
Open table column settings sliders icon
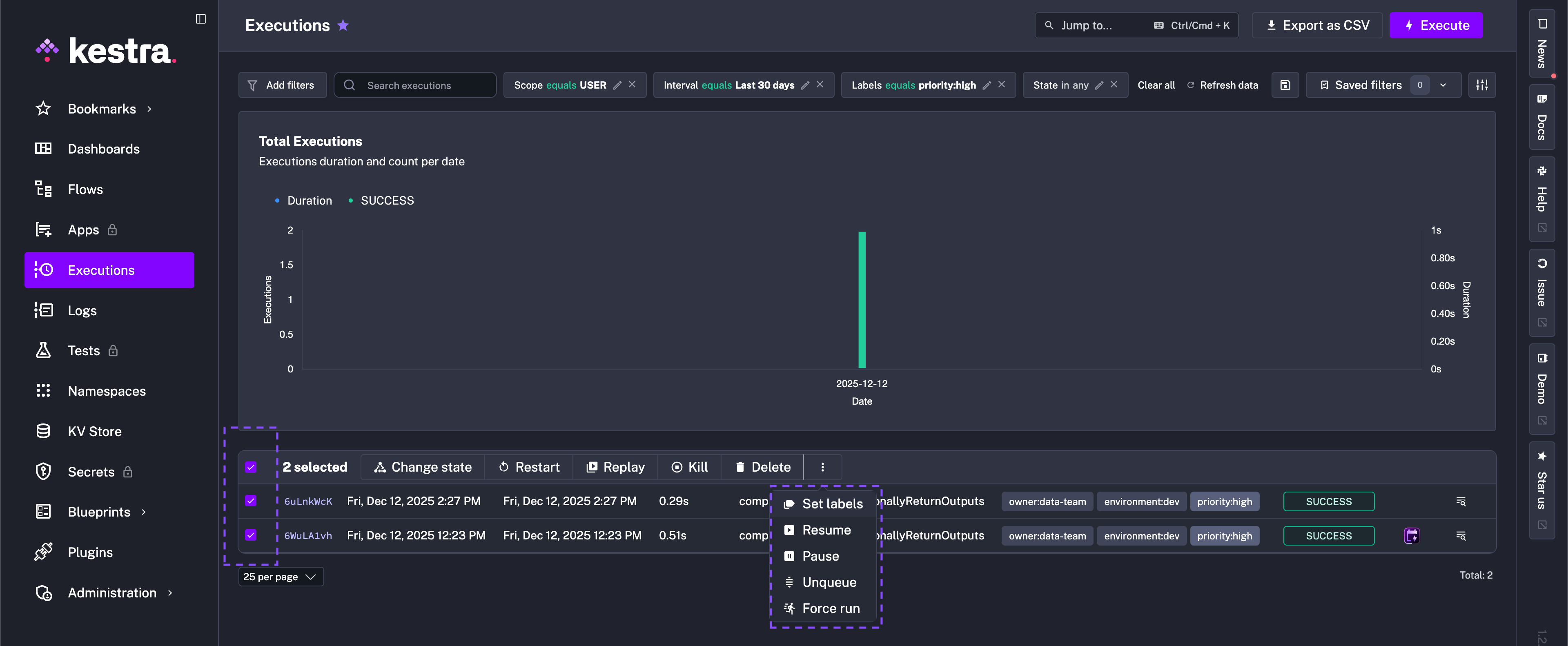[1481, 85]
